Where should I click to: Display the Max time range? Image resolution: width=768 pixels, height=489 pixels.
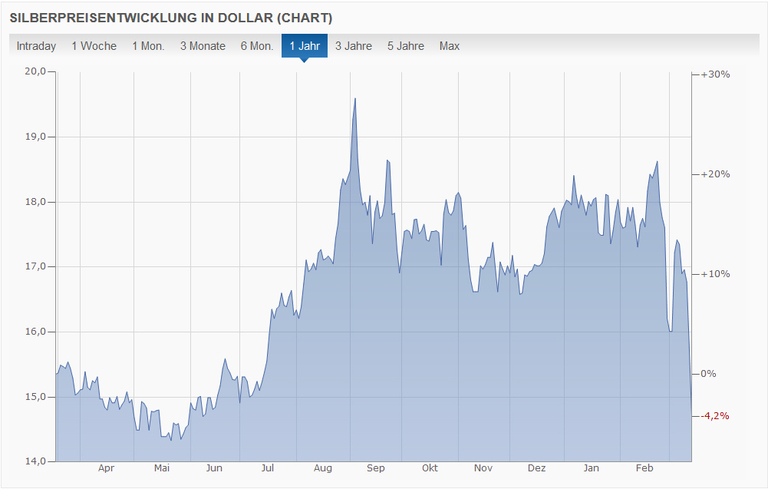click(449, 46)
